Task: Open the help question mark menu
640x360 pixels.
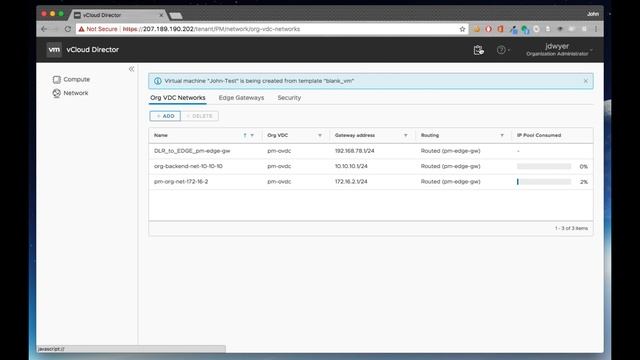Action: pyautogui.click(x=503, y=50)
